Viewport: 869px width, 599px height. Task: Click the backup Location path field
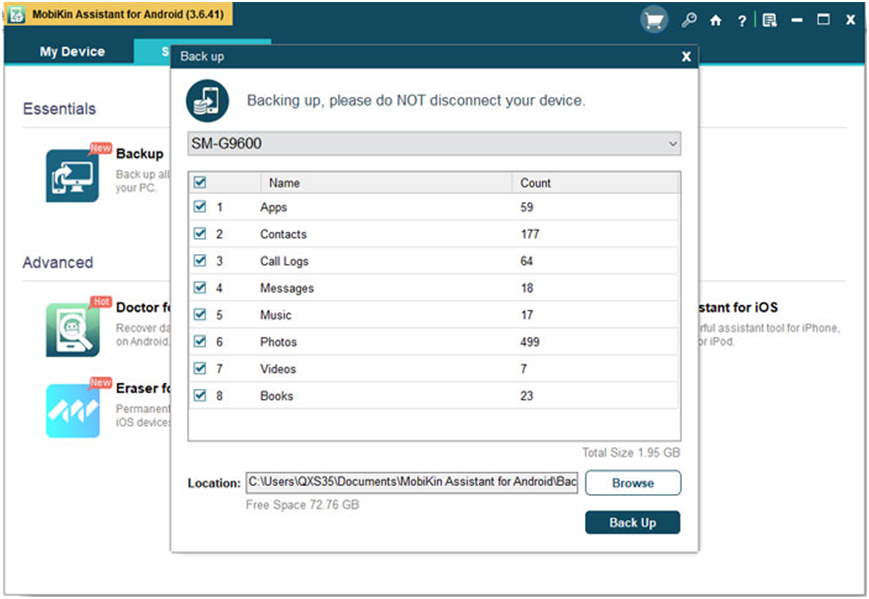pos(411,482)
